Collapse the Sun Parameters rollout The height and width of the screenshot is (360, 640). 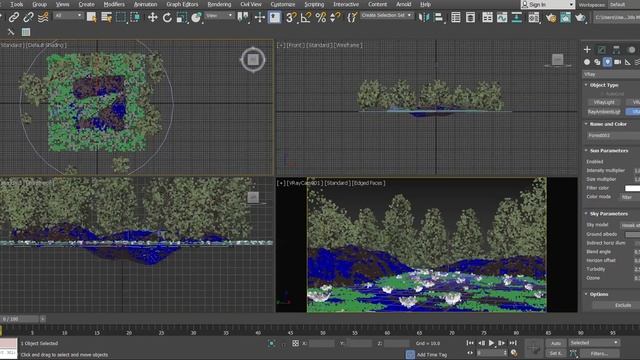tap(608, 151)
